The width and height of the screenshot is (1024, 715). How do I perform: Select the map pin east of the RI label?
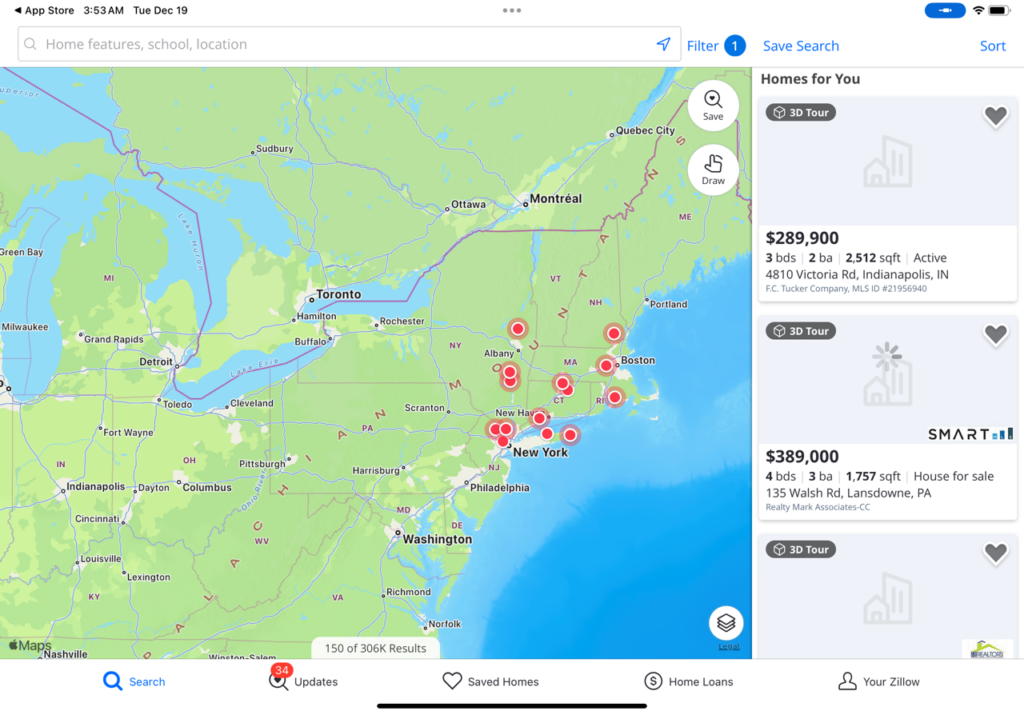click(x=615, y=396)
